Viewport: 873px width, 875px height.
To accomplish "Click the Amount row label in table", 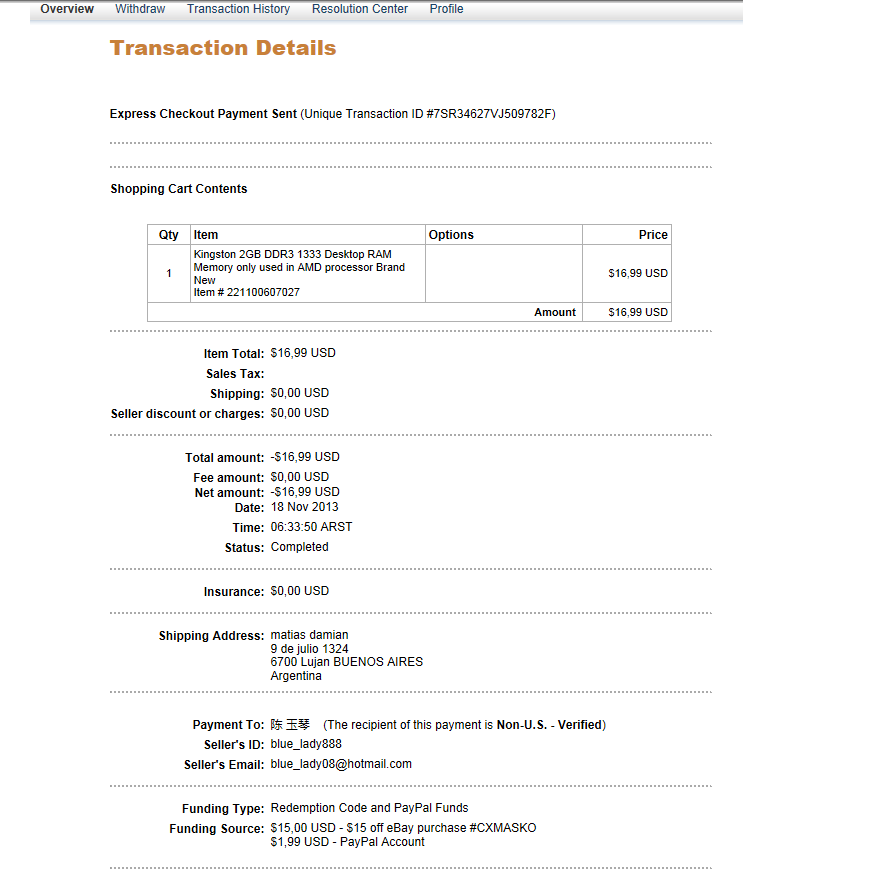I will point(555,312).
